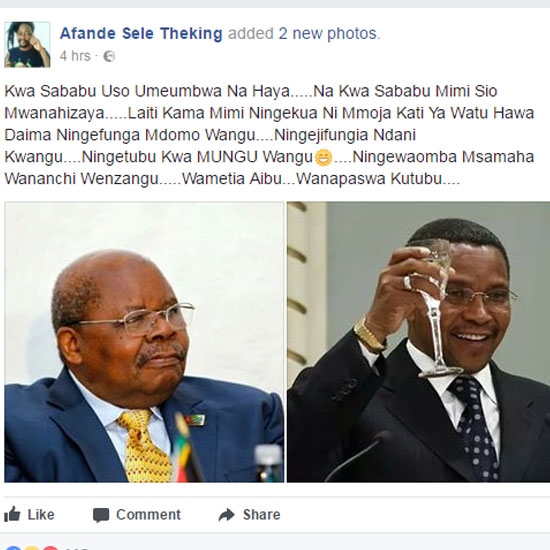Open right photo of man raising glass

418,342
